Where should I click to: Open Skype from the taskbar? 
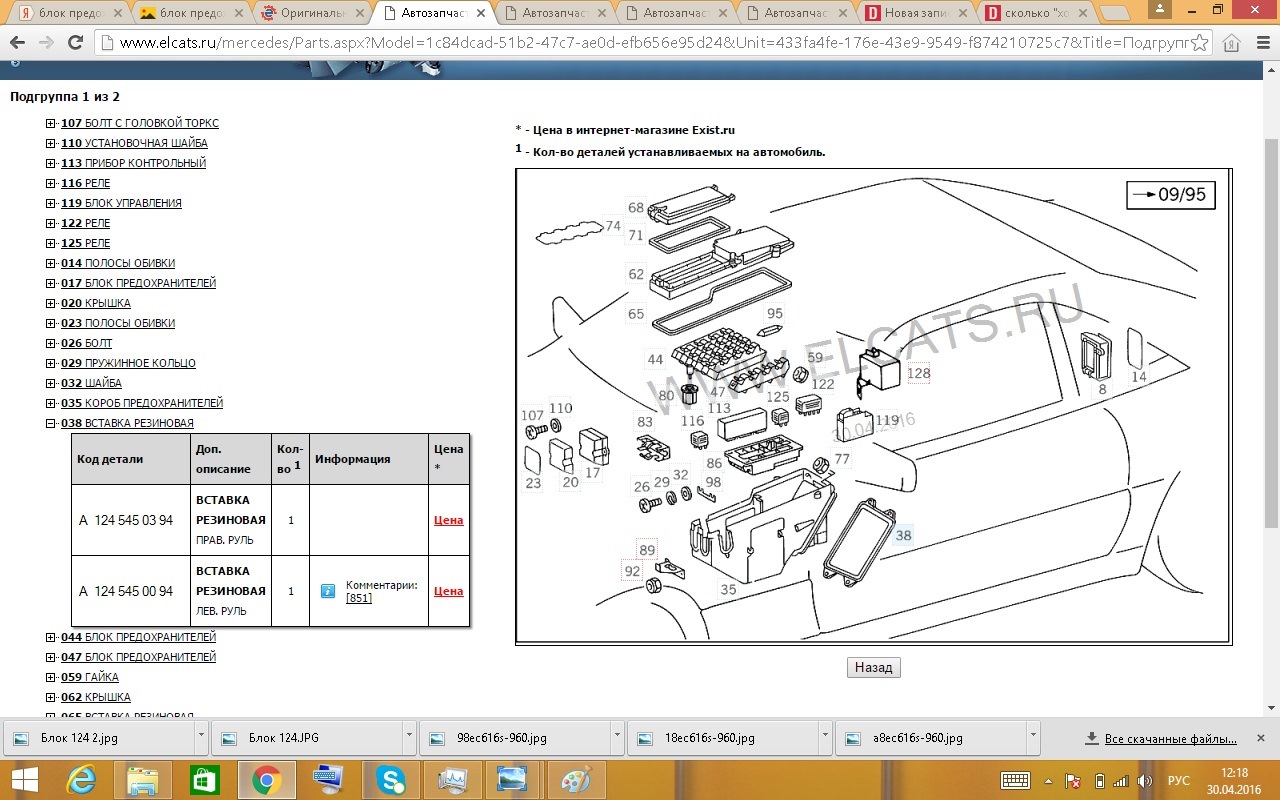390,780
